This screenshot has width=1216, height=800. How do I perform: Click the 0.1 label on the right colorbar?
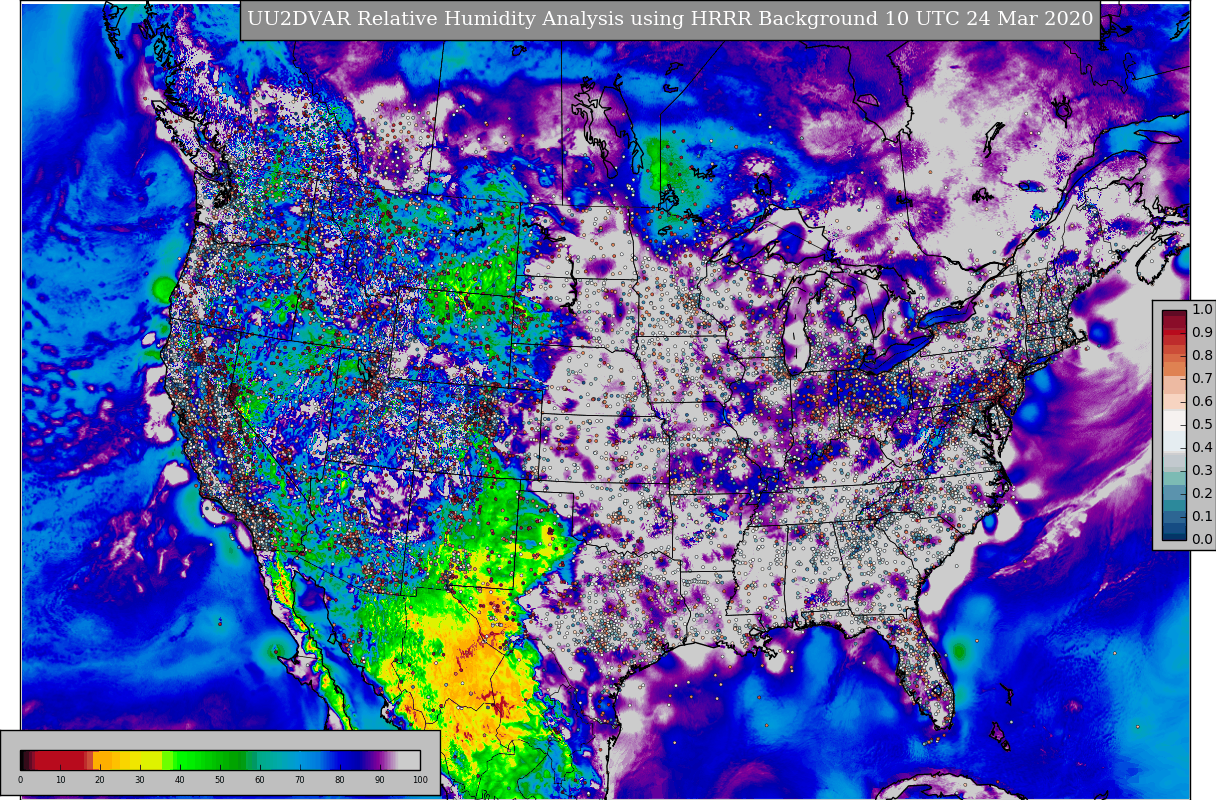(1202, 516)
